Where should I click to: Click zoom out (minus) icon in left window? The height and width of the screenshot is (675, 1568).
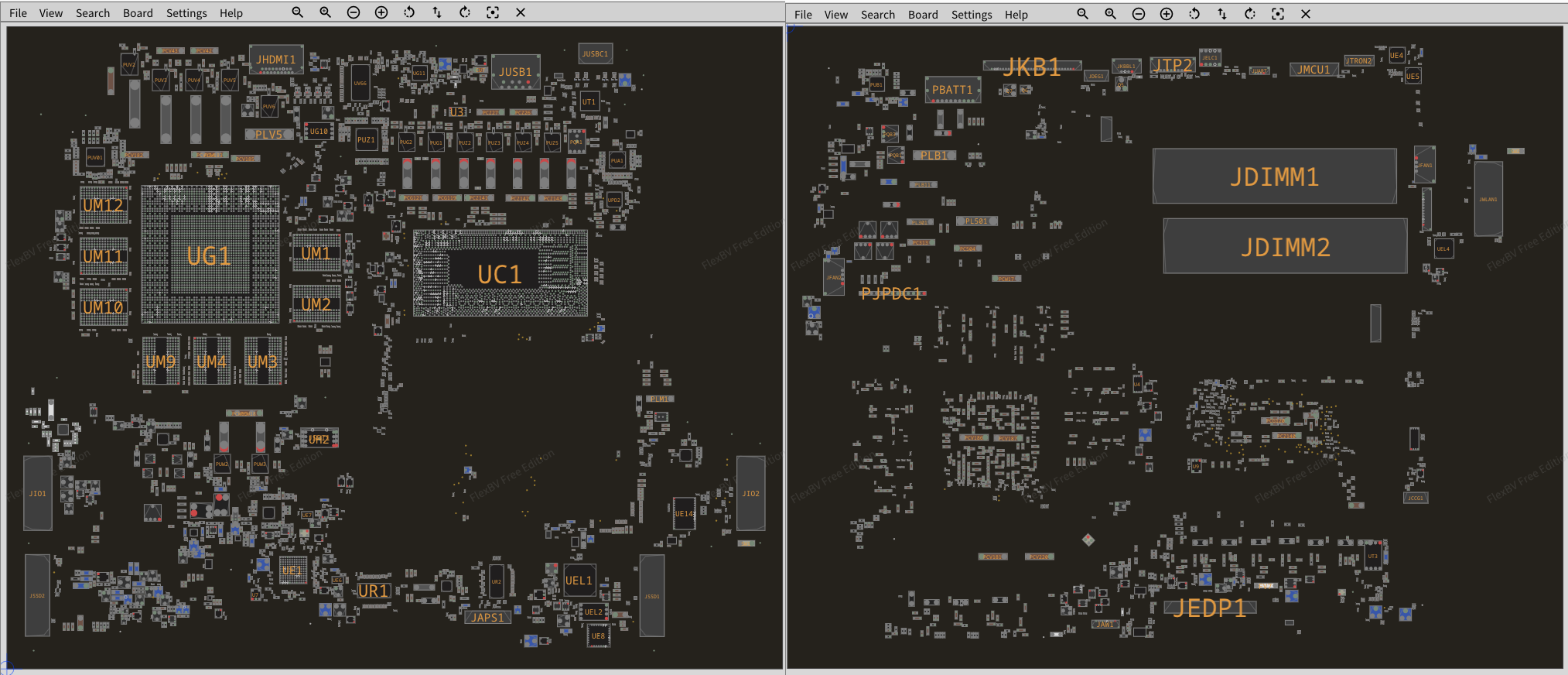coord(354,12)
